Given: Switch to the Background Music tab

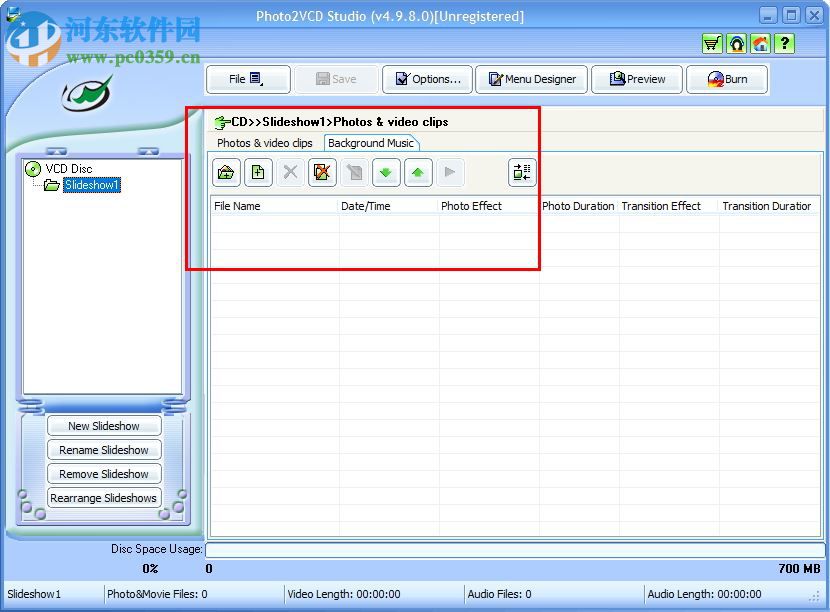Looking at the screenshot, I should click(372, 143).
